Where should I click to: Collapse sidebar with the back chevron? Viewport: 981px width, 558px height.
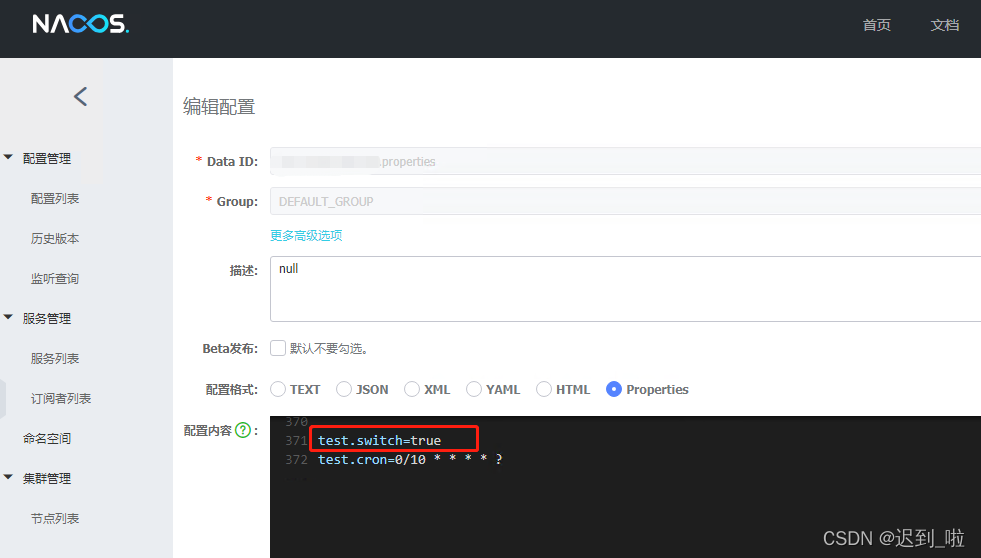tap(80, 96)
